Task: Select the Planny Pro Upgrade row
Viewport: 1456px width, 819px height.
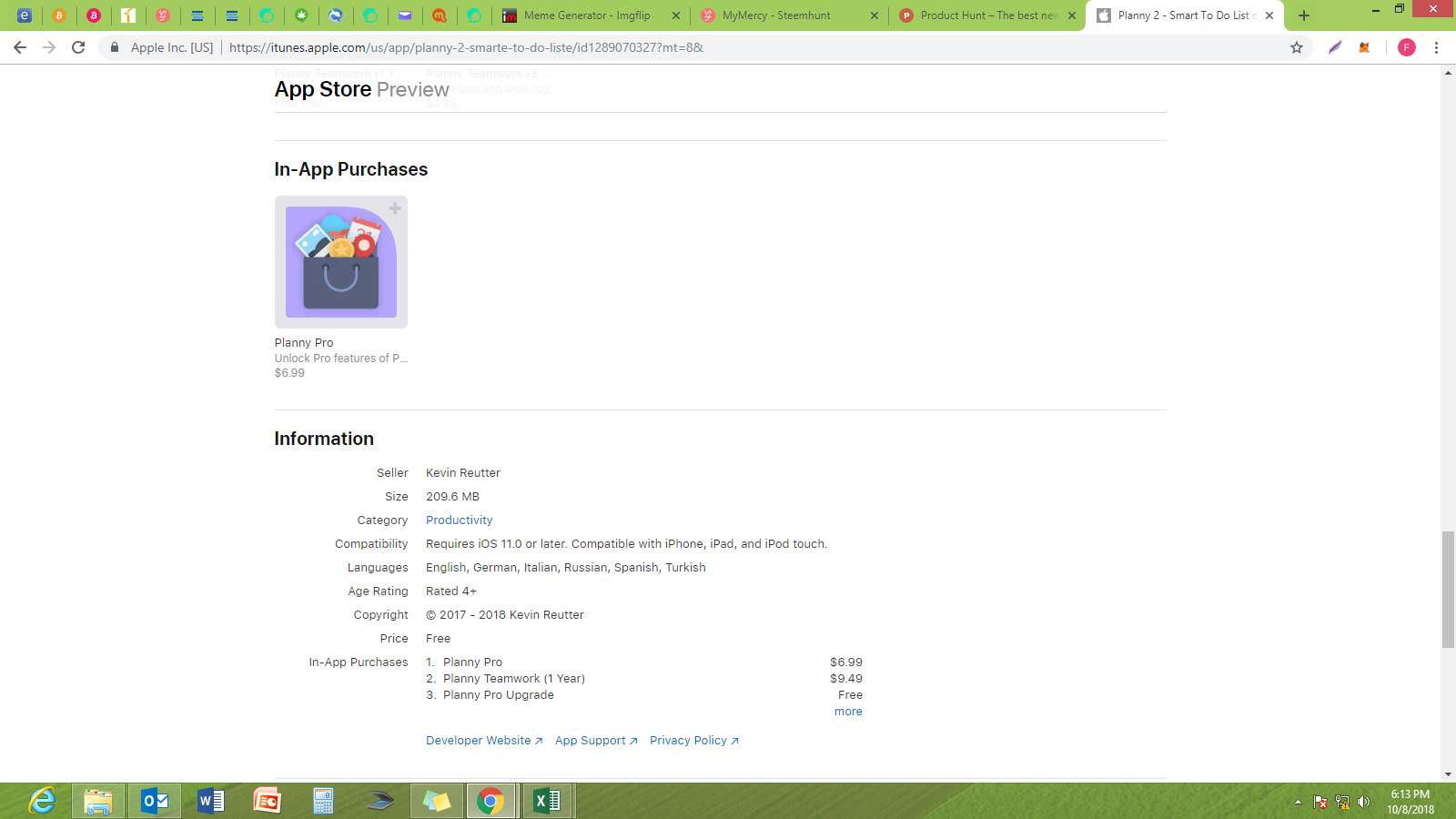Action: click(644, 695)
